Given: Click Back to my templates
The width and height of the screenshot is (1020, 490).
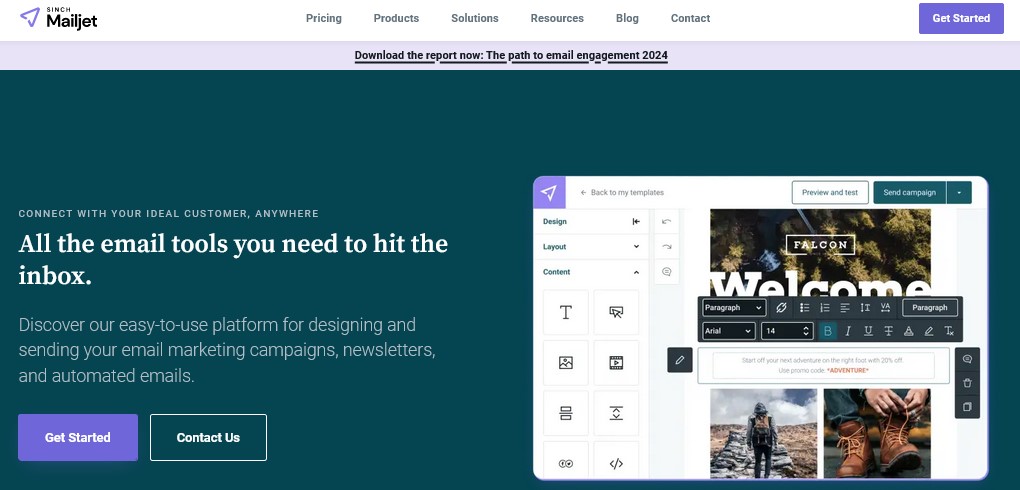Looking at the screenshot, I should (x=622, y=193).
